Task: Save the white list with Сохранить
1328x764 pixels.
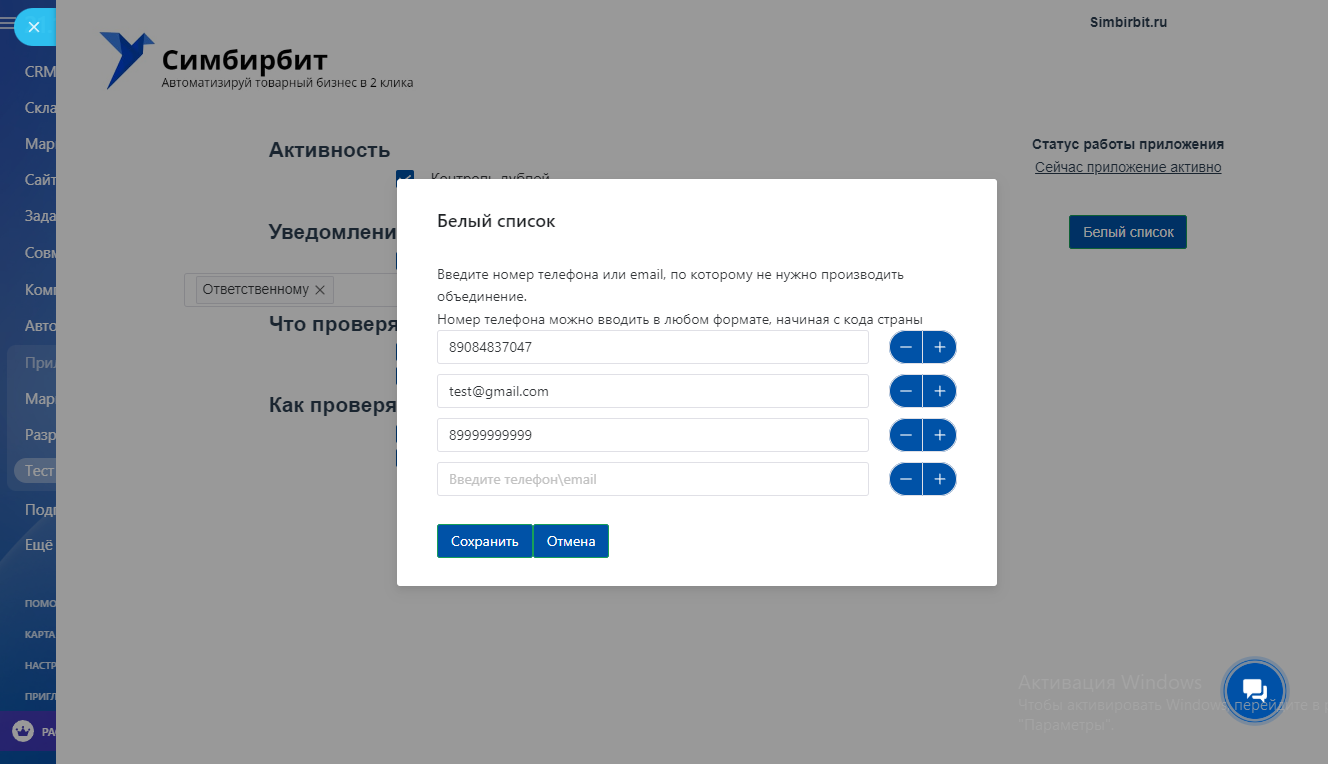Action: pyautogui.click(x=485, y=541)
